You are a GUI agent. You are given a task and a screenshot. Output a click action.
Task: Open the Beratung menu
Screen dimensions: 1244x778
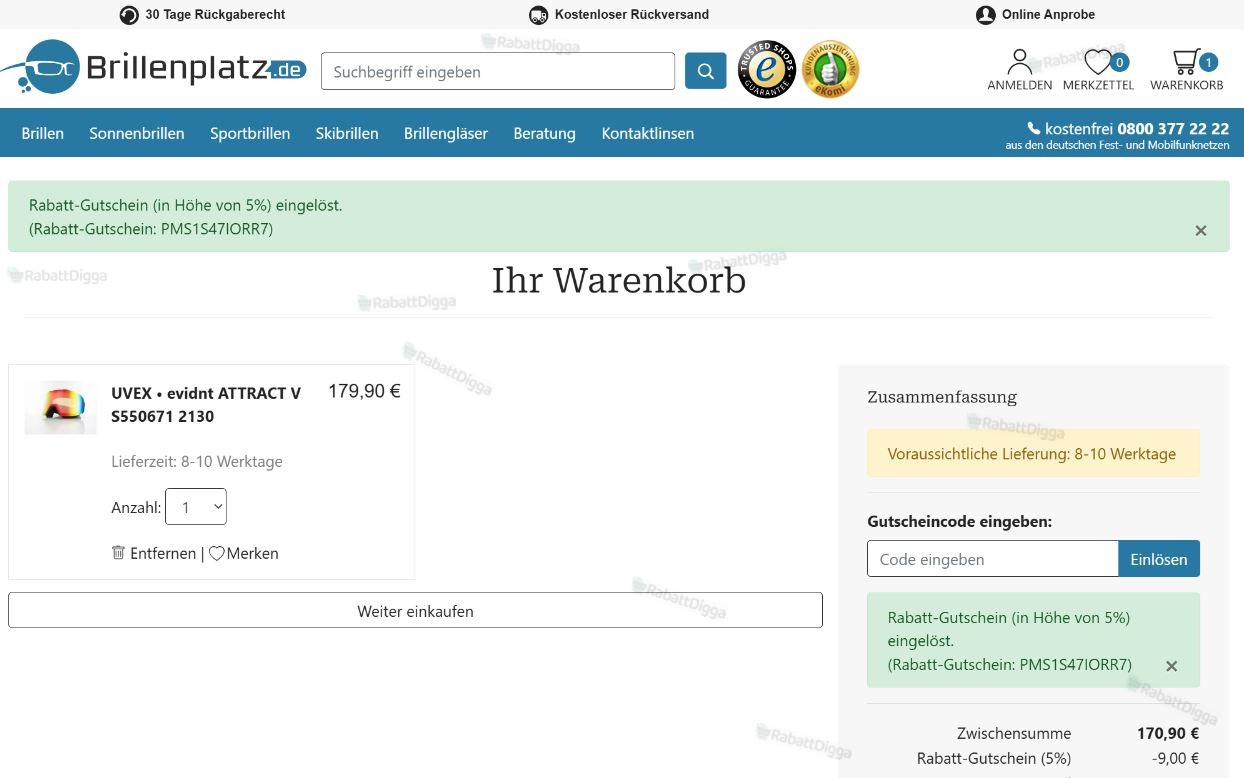(544, 133)
